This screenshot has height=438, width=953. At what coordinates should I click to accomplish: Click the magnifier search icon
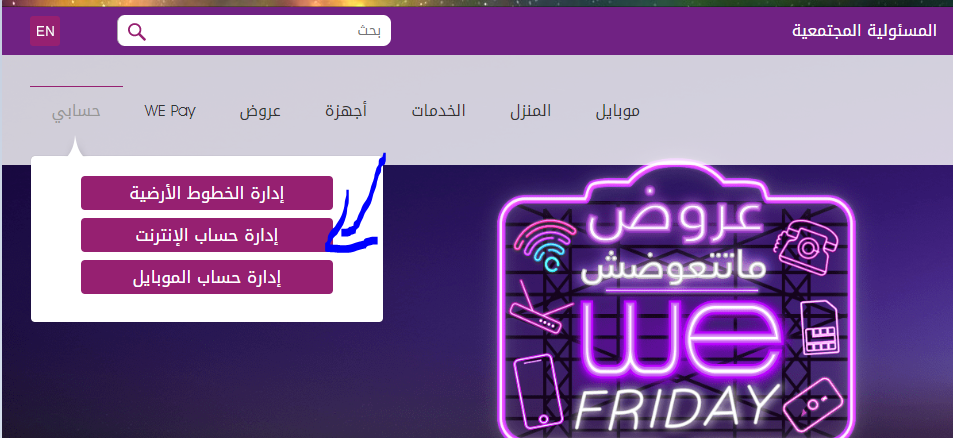click(137, 32)
